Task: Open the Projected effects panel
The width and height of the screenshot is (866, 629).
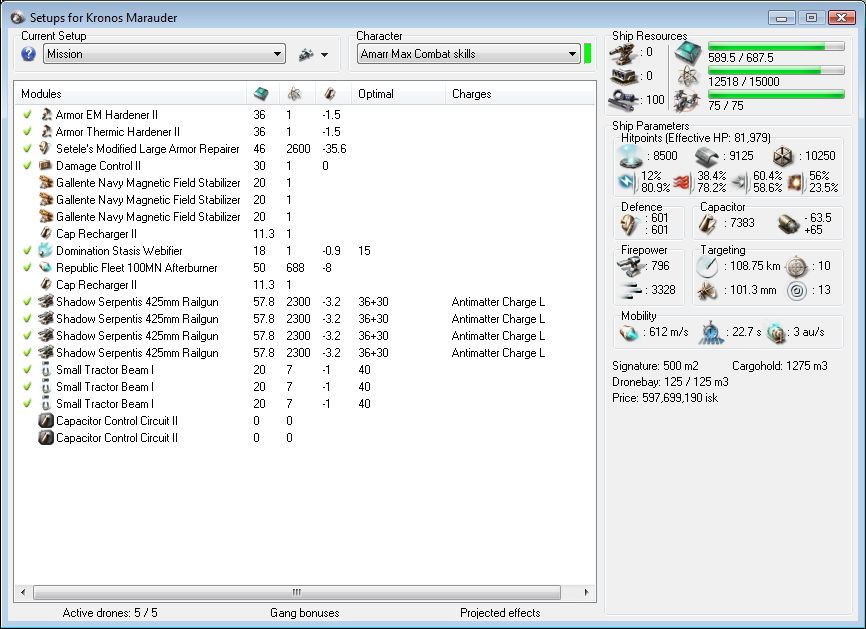Action: 500,612
